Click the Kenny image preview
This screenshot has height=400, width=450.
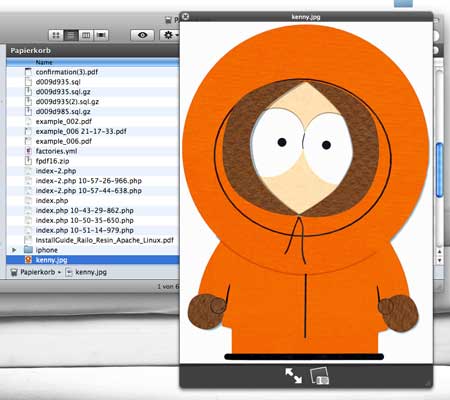click(x=306, y=193)
